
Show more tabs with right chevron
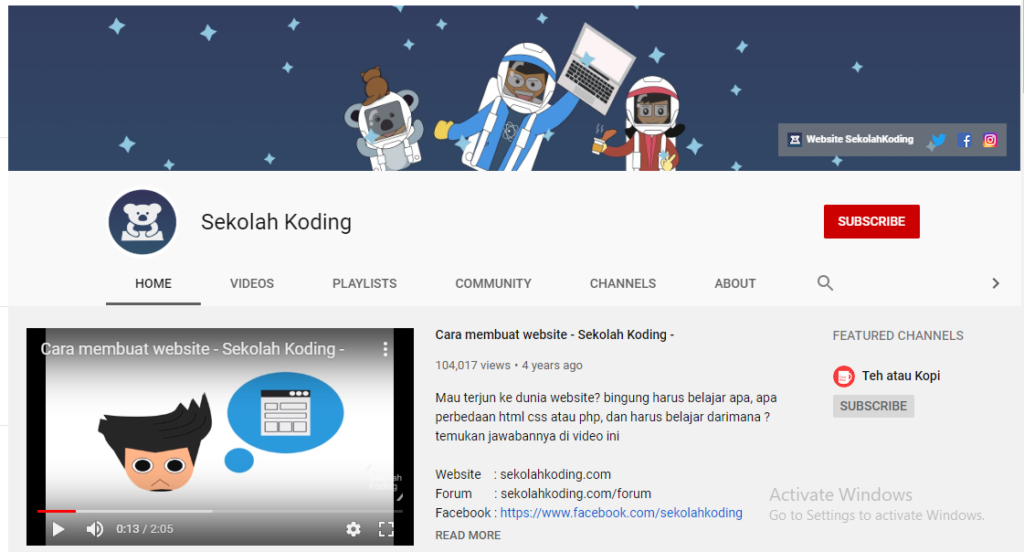click(995, 283)
